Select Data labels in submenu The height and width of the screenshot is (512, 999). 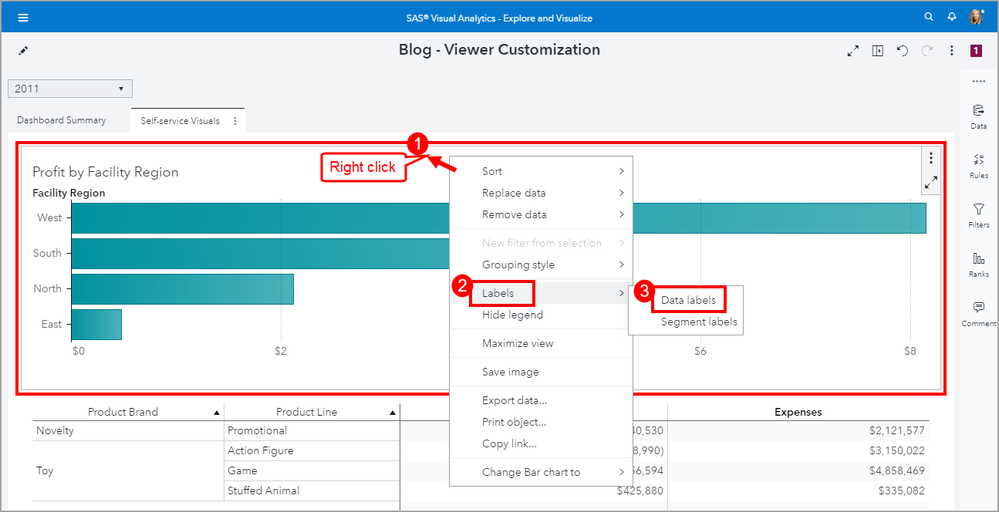coord(688,300)
